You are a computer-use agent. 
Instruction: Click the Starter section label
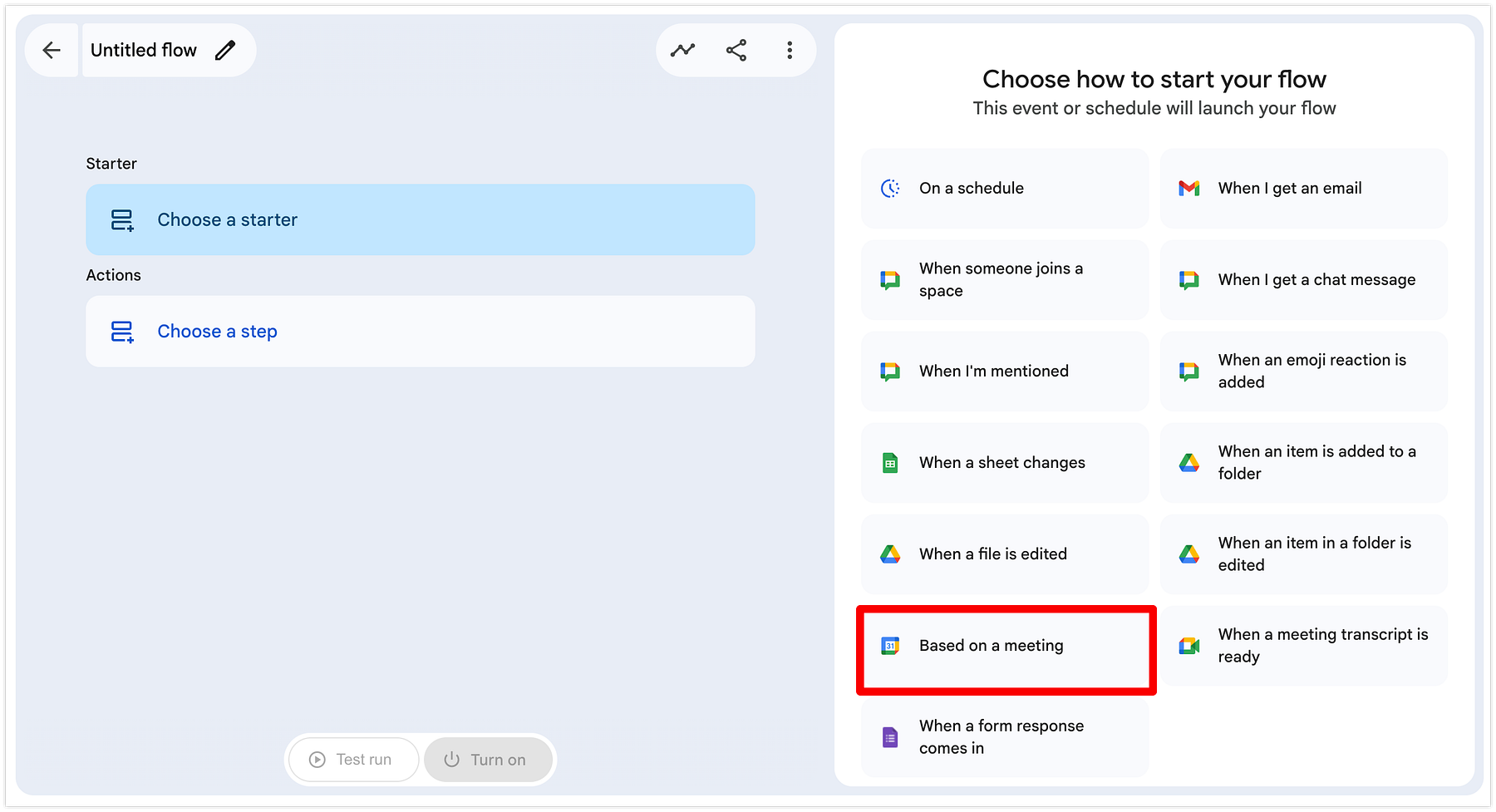pos(111,164)
